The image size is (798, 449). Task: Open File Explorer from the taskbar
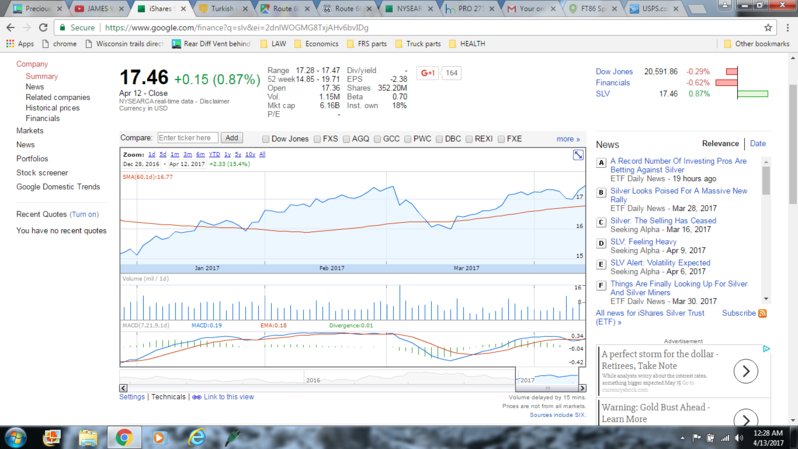point(88,437)
